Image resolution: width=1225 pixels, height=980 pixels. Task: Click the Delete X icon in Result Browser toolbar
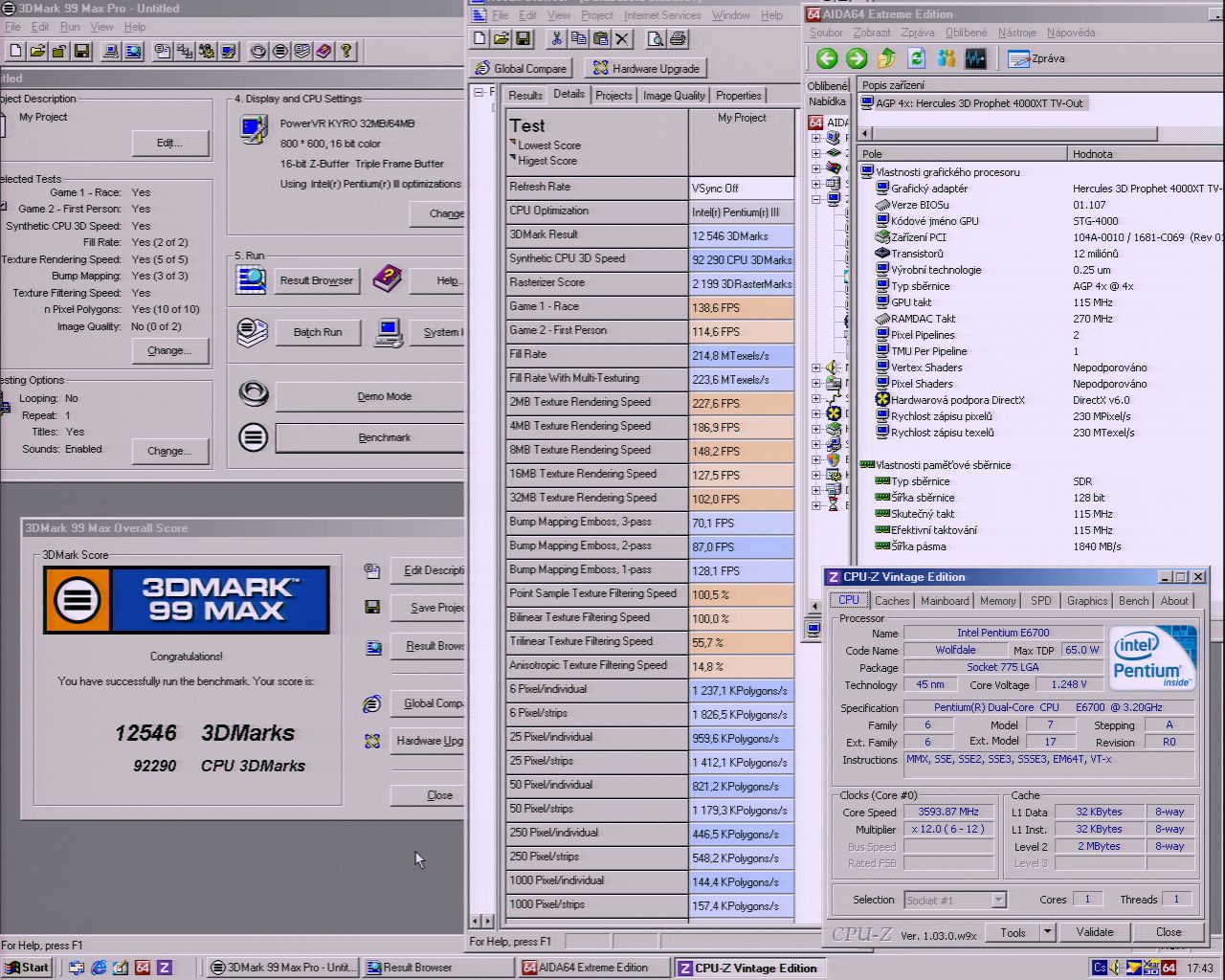point(622,38)
